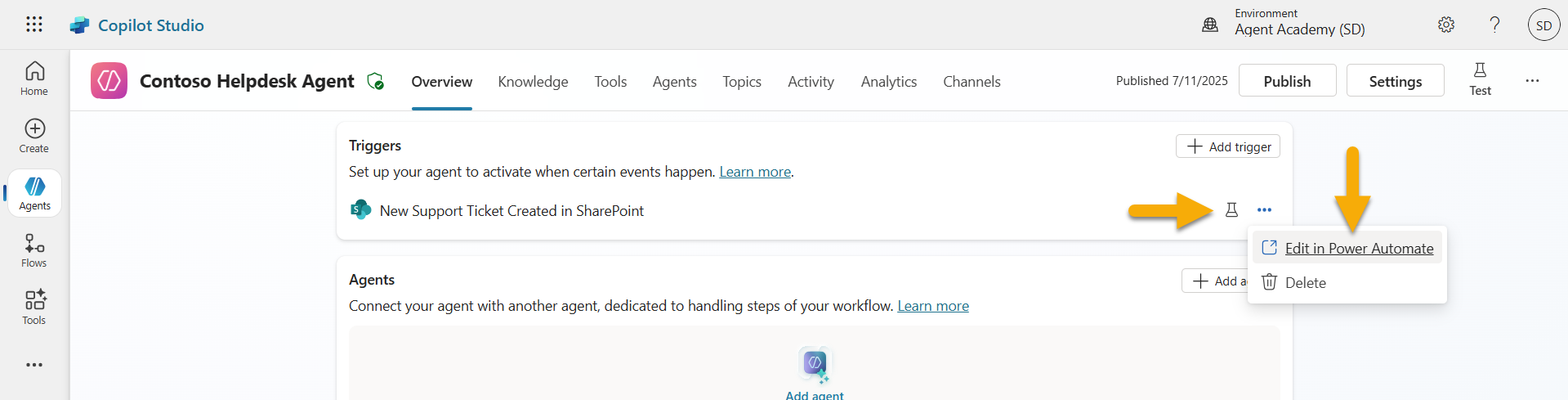Expand more options in left sidebar

click(34, 365)
